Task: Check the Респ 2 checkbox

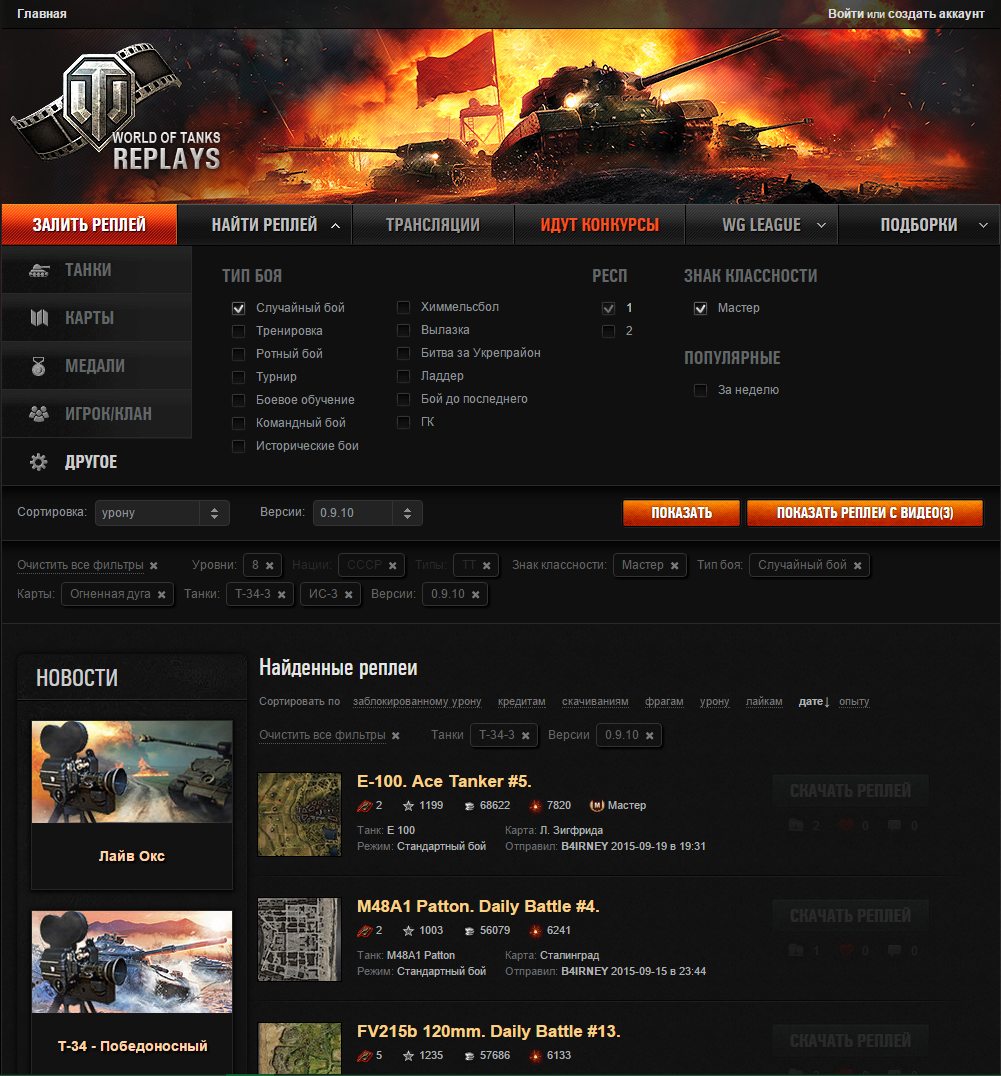Action: click(x=608, y=331)
